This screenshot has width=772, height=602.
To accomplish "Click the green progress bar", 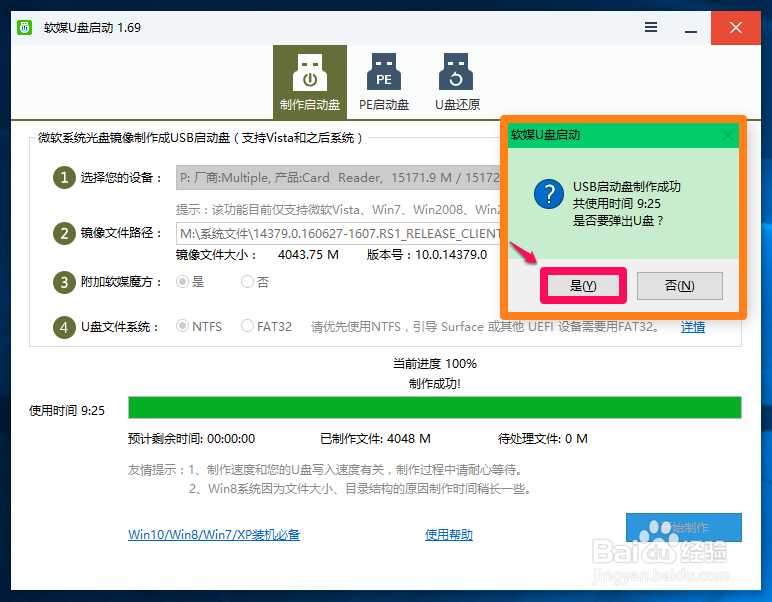I will 435,408.
